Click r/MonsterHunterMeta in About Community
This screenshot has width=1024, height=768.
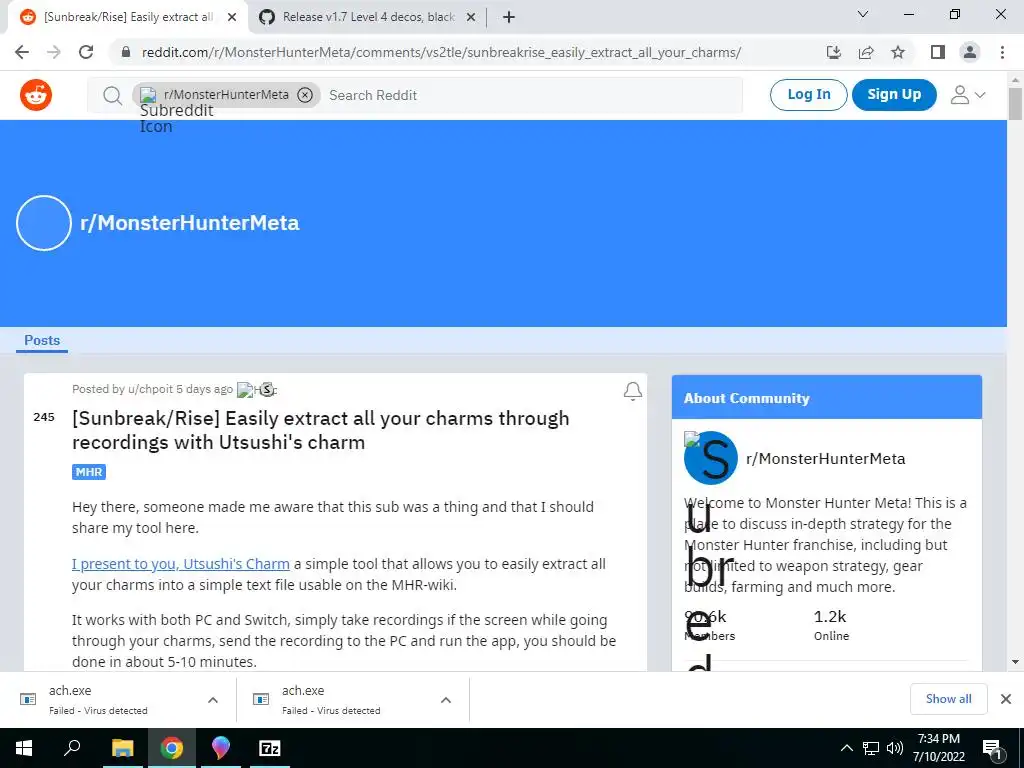[825, 458]
